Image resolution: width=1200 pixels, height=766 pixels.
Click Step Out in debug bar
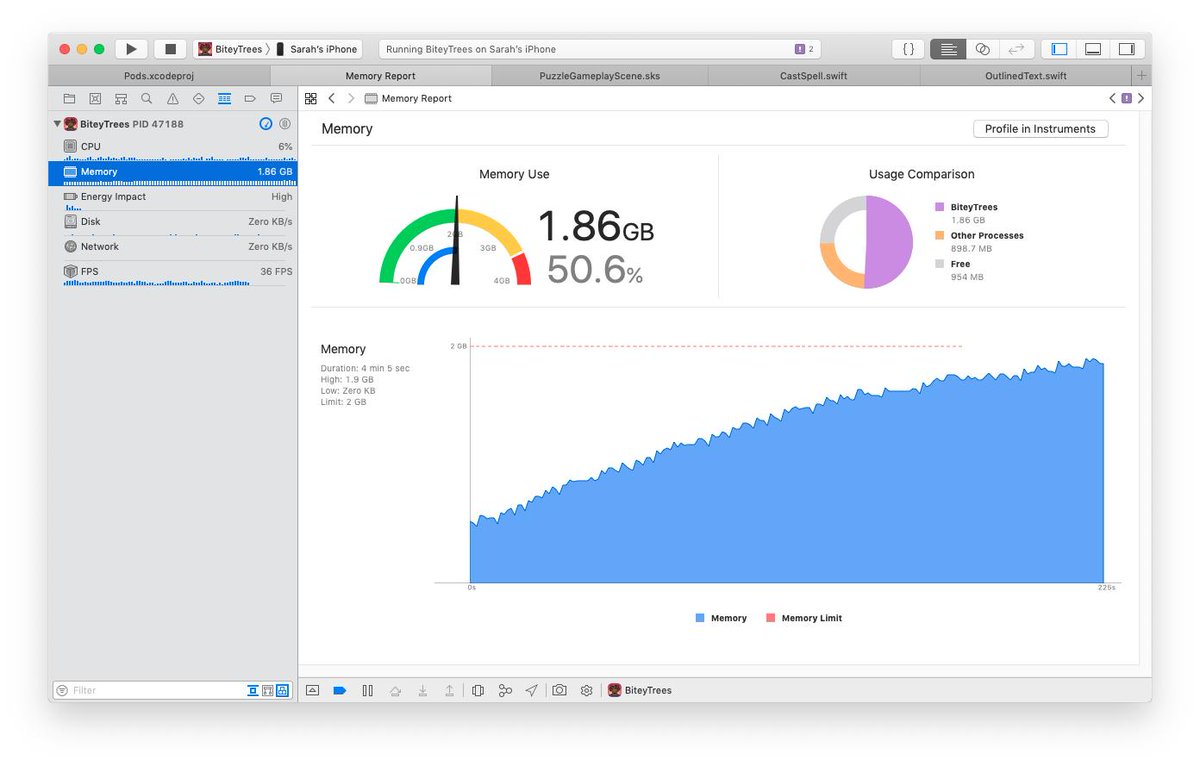coord(450,690)
